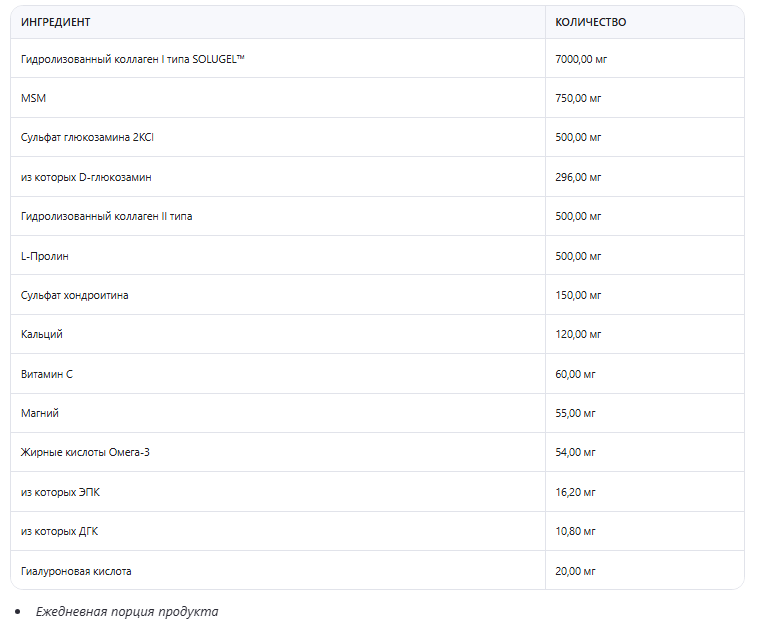Viewport: 762px width, 632px height.
Task: Select the Сульфат хондроитина ingredient
Action: (x=74, y=295)
